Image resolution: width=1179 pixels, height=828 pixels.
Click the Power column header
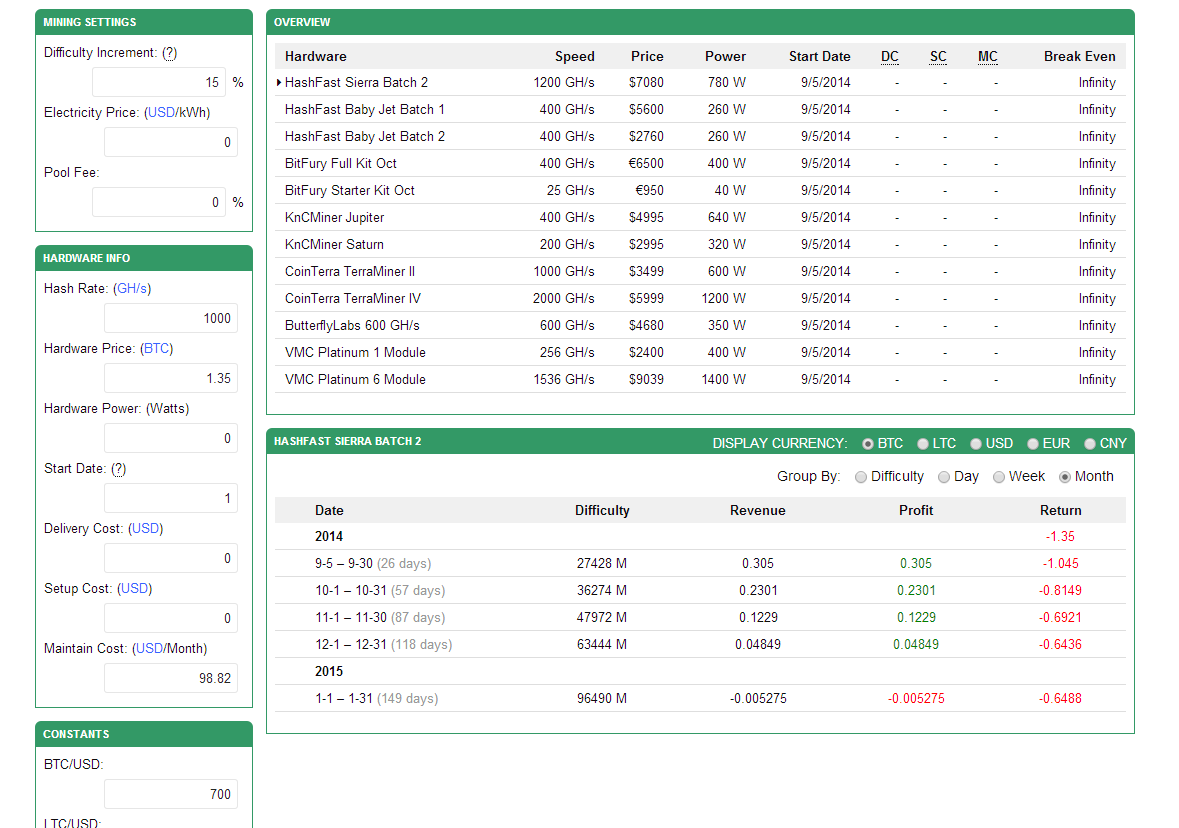coord(726,56)
